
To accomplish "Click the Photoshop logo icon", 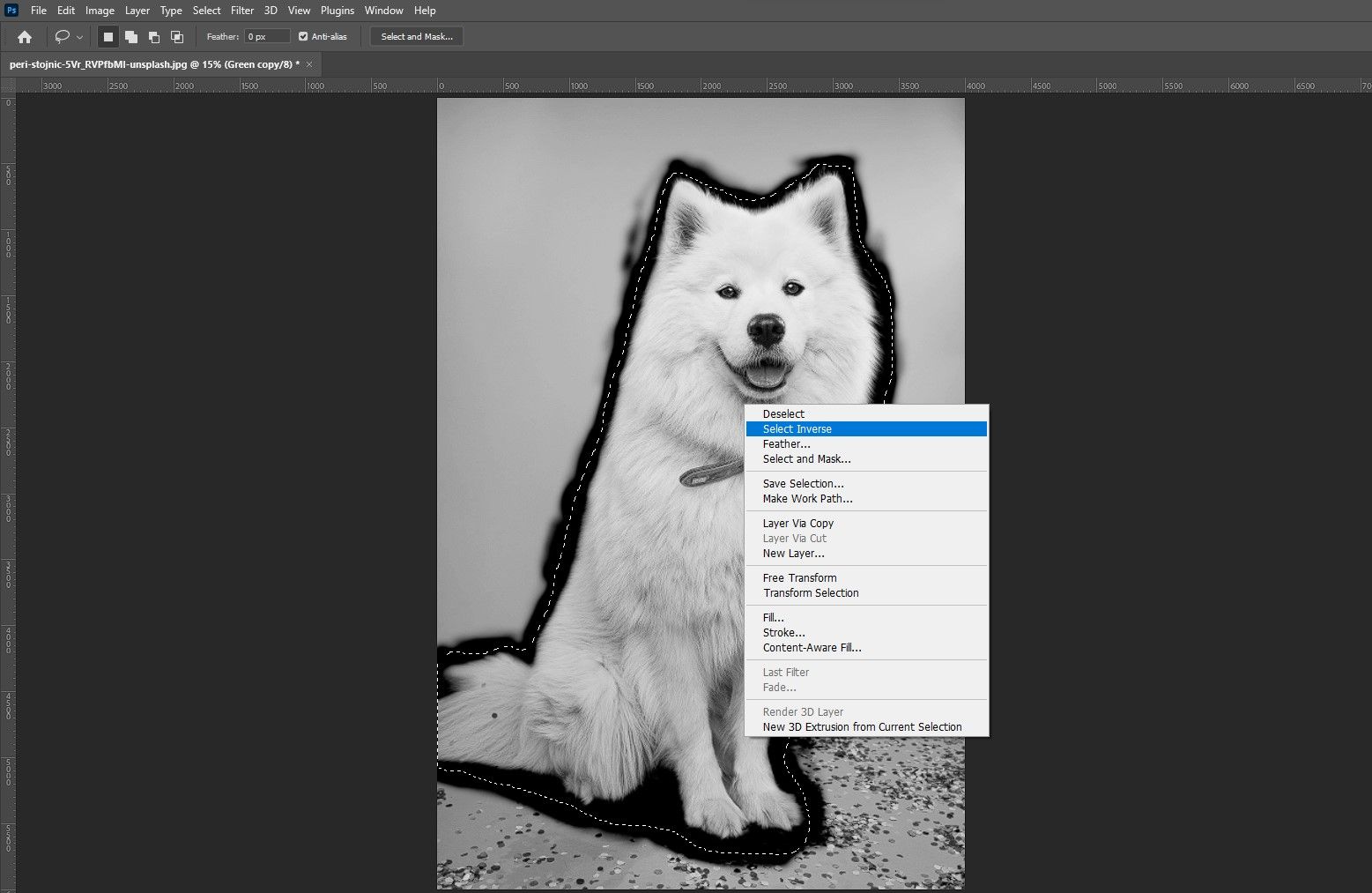I will pos(12,11).
